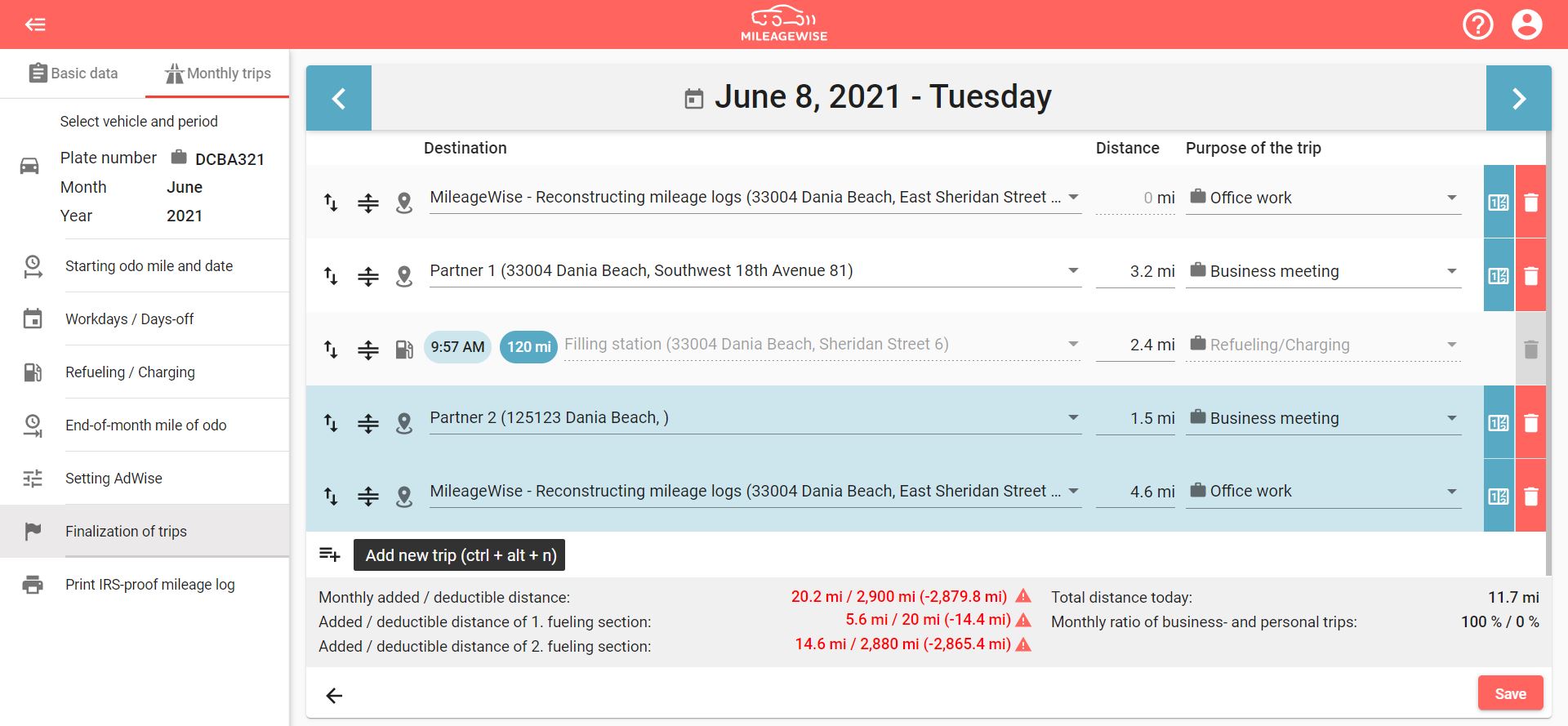Click Add new trip button
This screenshot has width=1568, height=726.
point(461,555)
